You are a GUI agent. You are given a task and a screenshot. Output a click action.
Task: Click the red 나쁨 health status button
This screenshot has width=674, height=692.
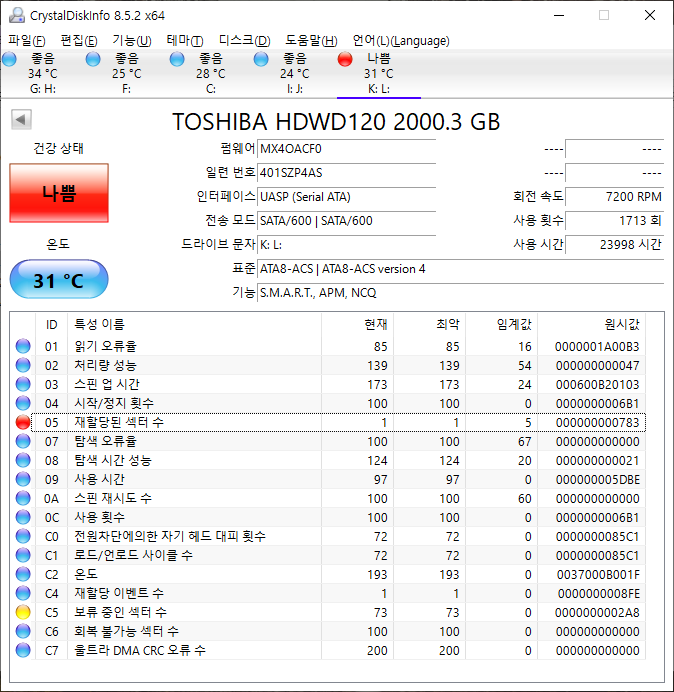click(59, 193)
